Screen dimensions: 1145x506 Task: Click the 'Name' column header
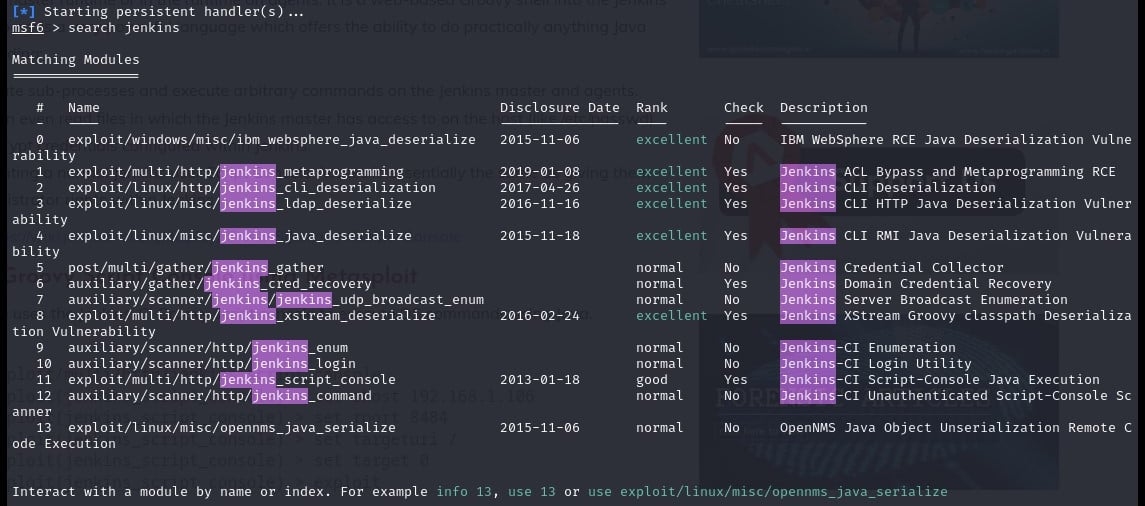tap(84, 108)
